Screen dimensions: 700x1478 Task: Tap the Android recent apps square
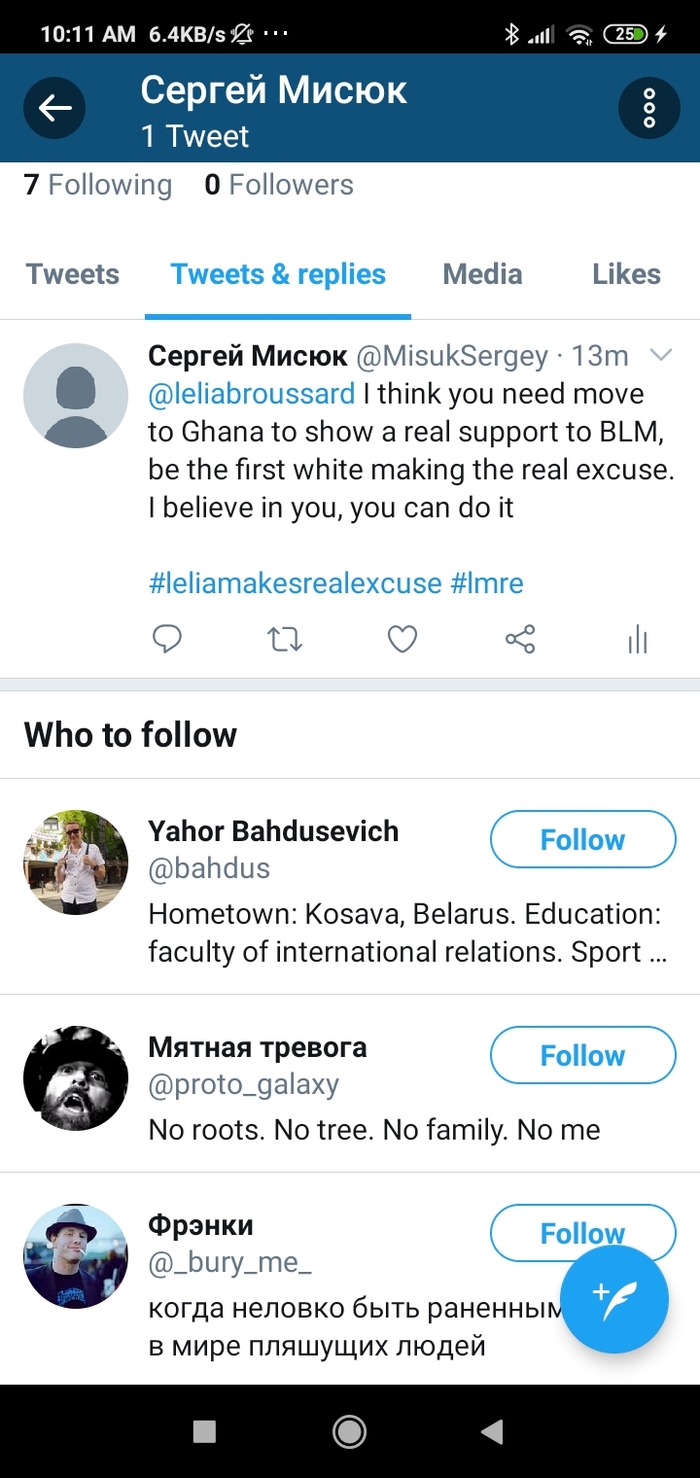204,1432
